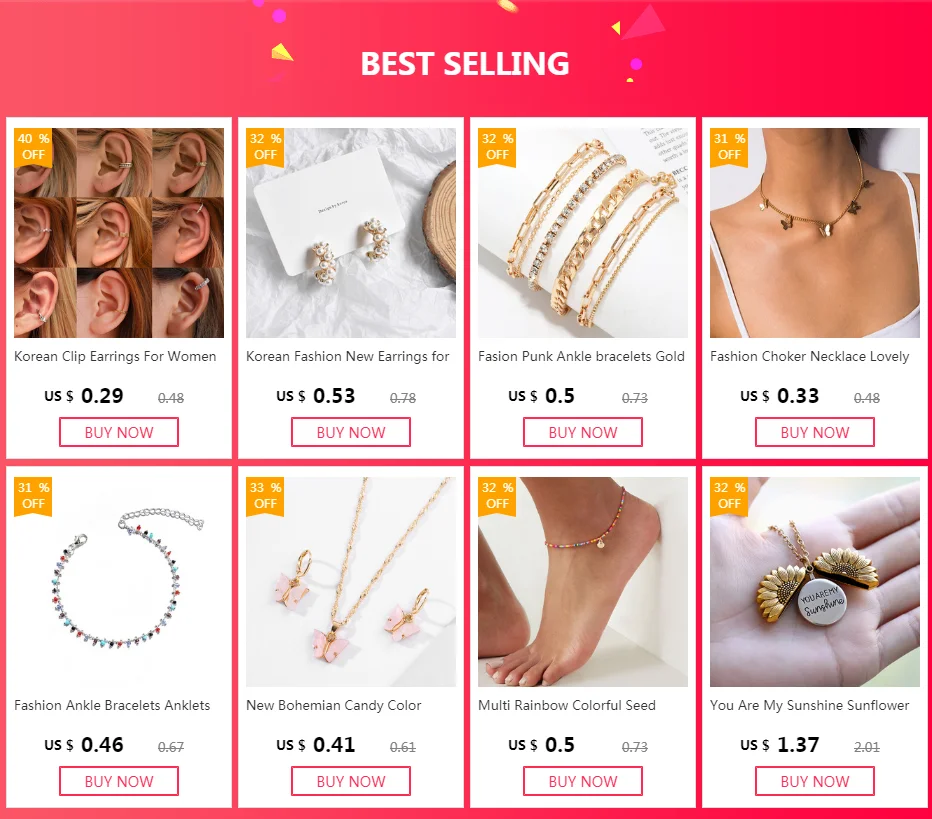Viewport: 932px width, 819px height.
Task: Open the Korean Clip Earrings product image
Action: 119,233
